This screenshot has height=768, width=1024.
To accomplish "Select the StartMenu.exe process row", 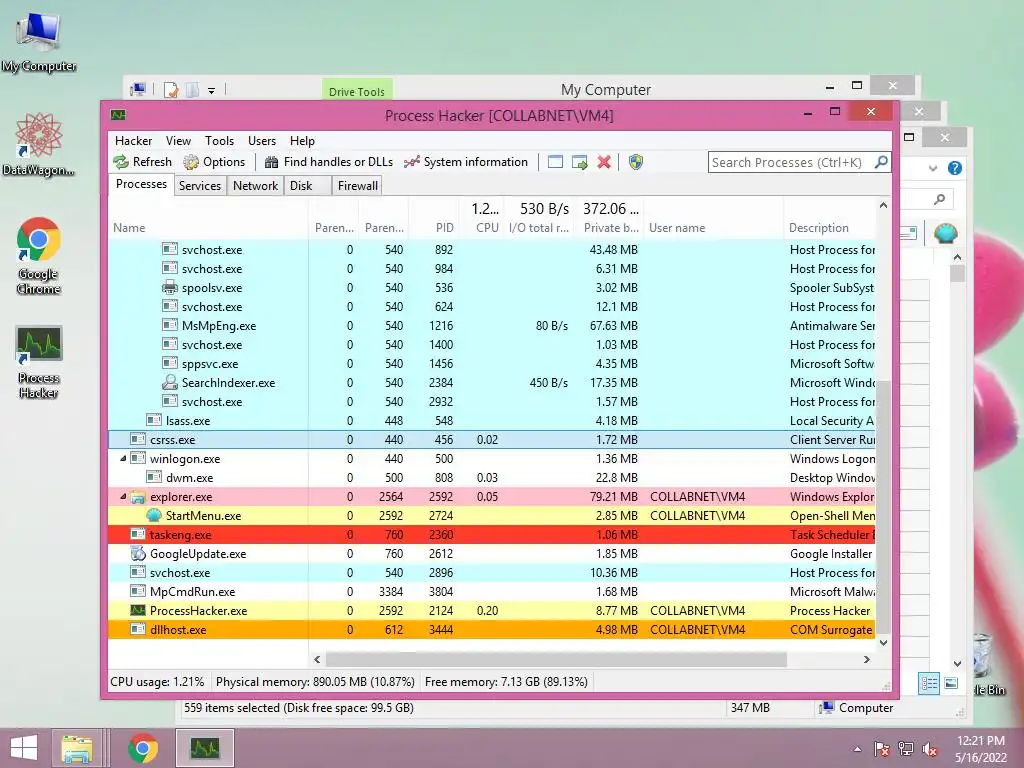I will coord(492,515).
